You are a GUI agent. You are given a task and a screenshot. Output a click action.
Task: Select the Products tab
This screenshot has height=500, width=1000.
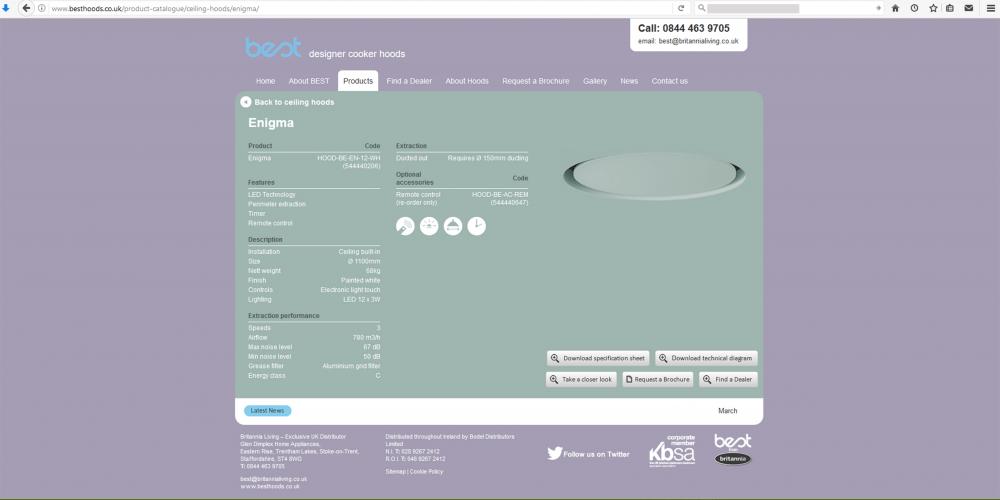tap(358, 81)
